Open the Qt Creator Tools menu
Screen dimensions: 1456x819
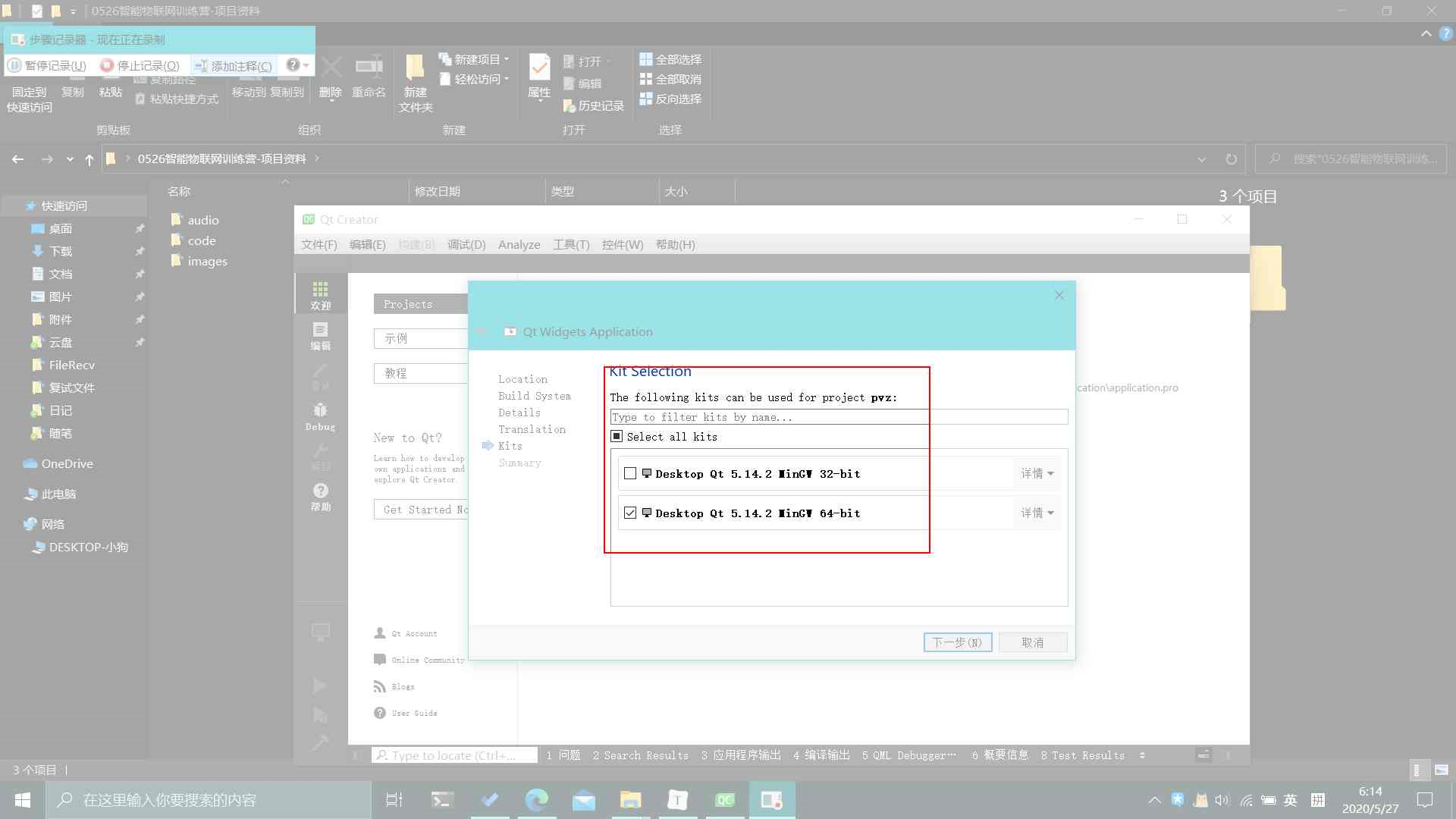[x=571, y=244]
